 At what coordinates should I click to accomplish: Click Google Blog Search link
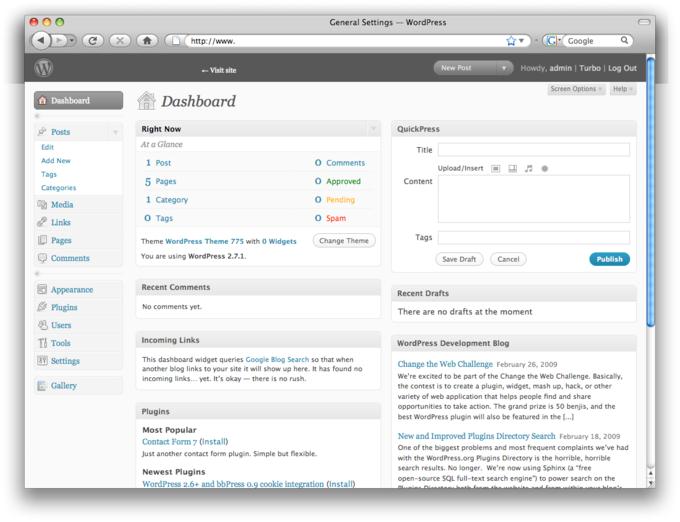pos(277,359)
